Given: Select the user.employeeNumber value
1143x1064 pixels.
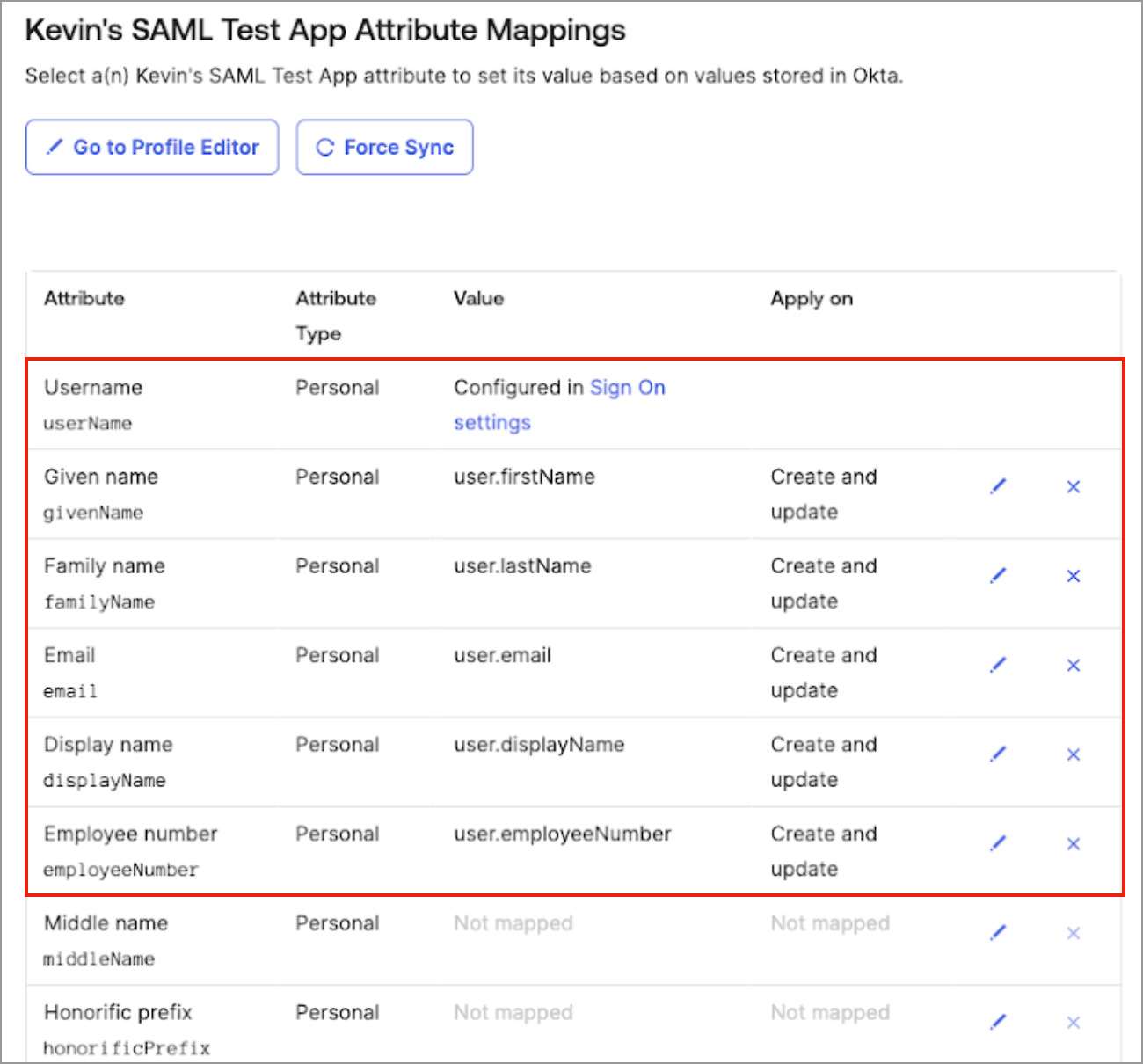Looking at the screenshot, I should coord(563,834).
